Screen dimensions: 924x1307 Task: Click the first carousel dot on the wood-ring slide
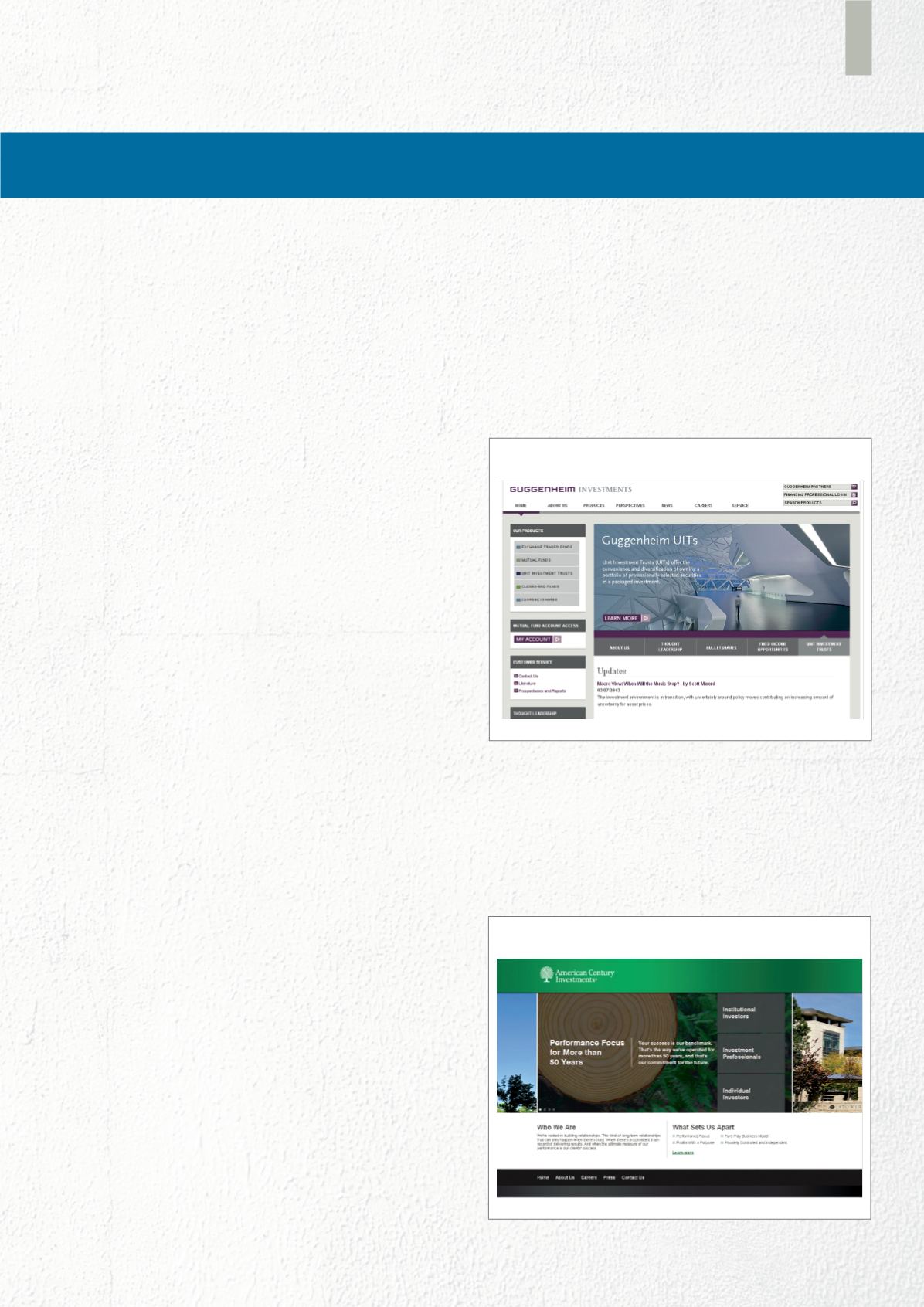[x=540, y=1109]
